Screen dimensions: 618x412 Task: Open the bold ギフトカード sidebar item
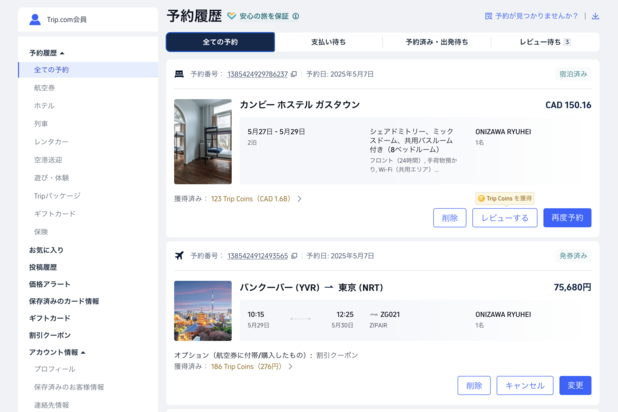pos(49,318)
